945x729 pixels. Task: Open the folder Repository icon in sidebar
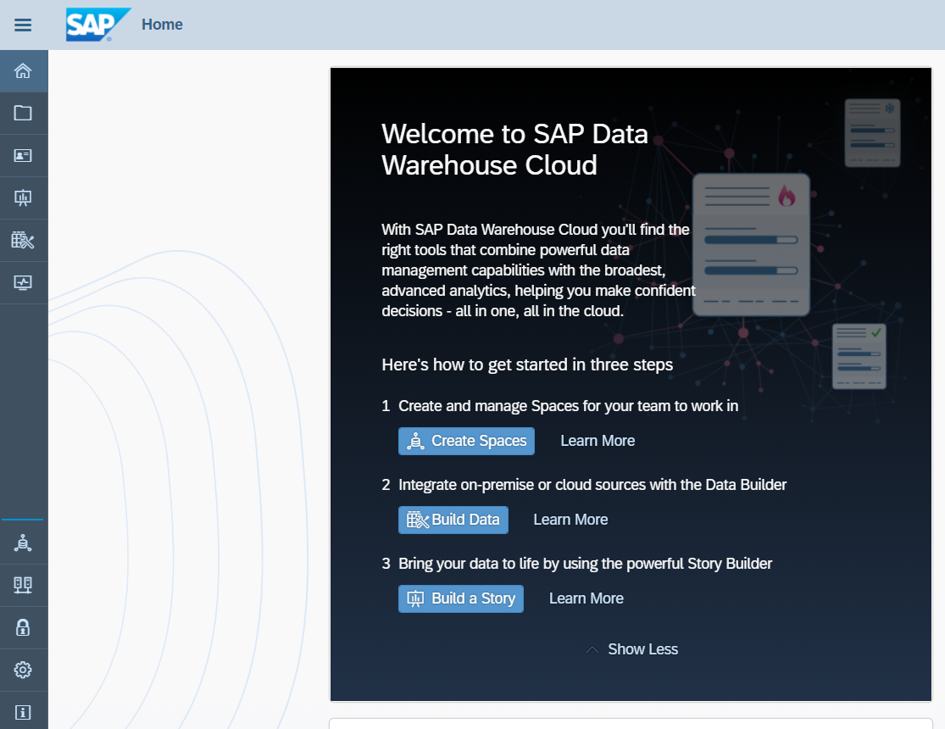point(24,113)
